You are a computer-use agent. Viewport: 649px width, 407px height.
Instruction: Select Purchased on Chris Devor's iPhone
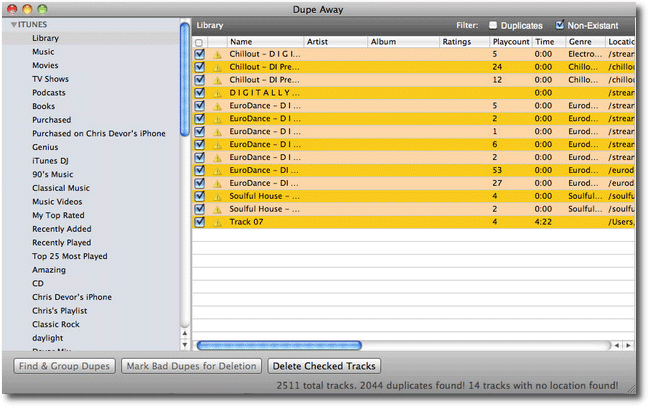[99, 134]
